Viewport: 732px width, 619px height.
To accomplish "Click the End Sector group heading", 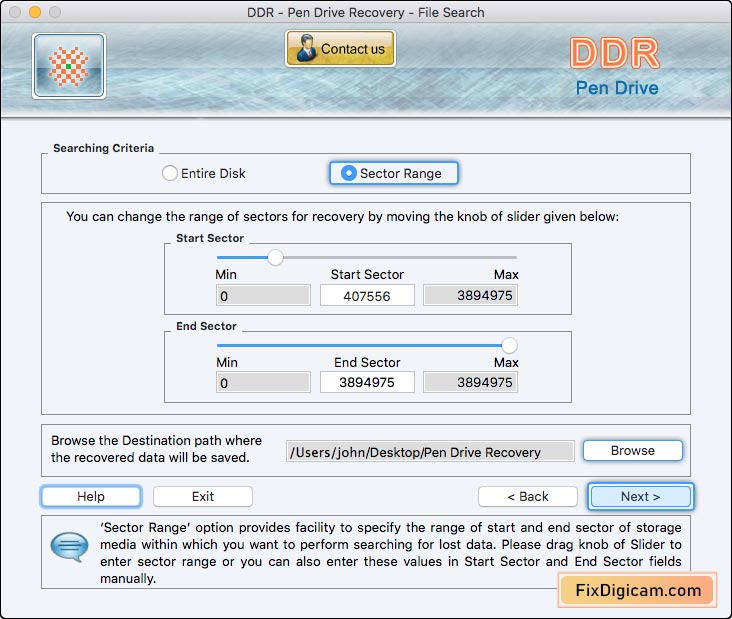I will (206, 326).
